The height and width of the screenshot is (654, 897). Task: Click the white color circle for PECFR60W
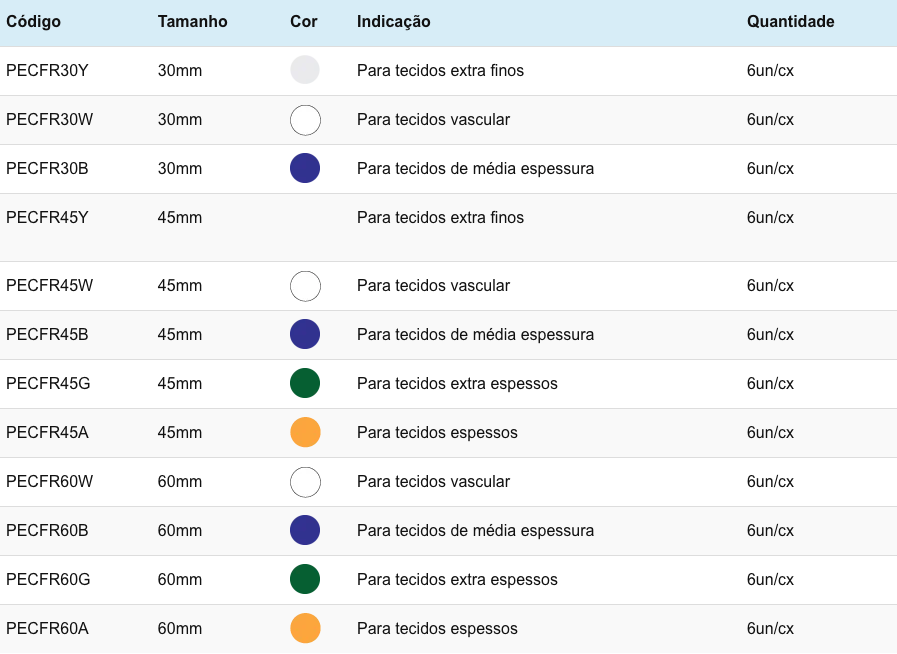(305, 482)
